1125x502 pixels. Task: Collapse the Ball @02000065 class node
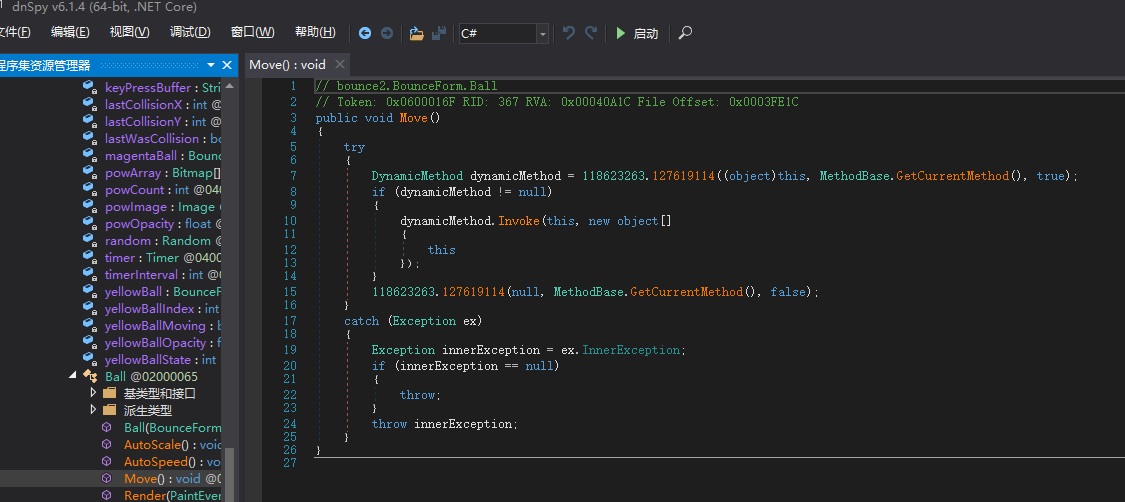(73, 377)
